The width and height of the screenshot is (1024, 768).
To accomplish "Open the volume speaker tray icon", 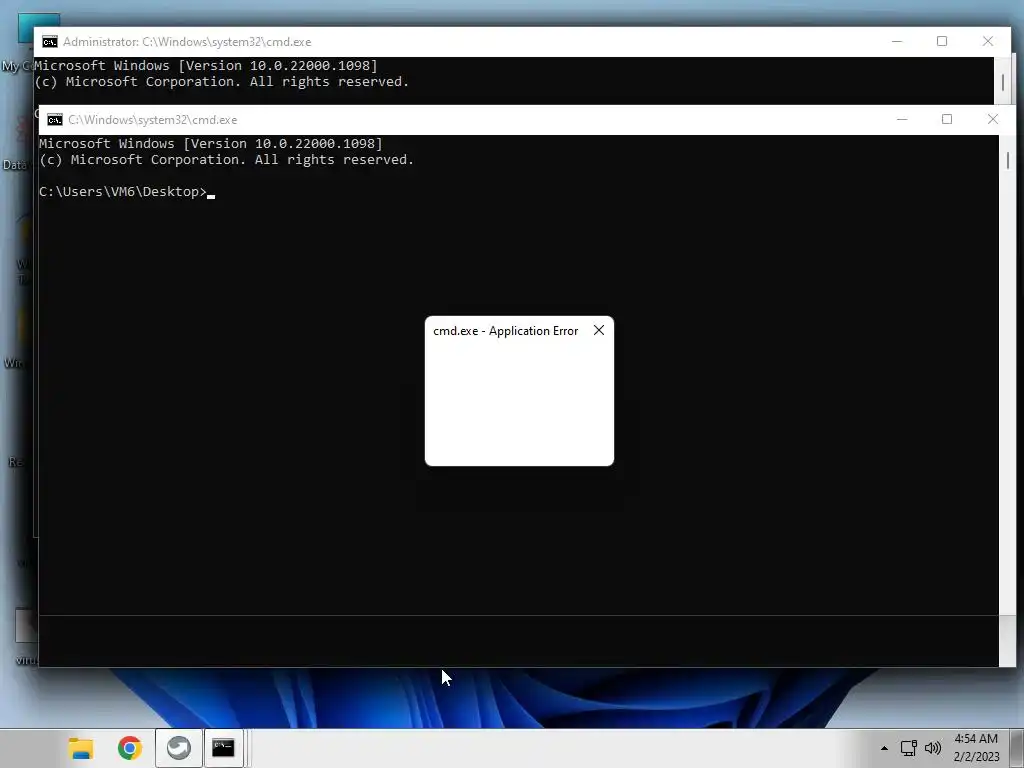I will coord(933,748).
